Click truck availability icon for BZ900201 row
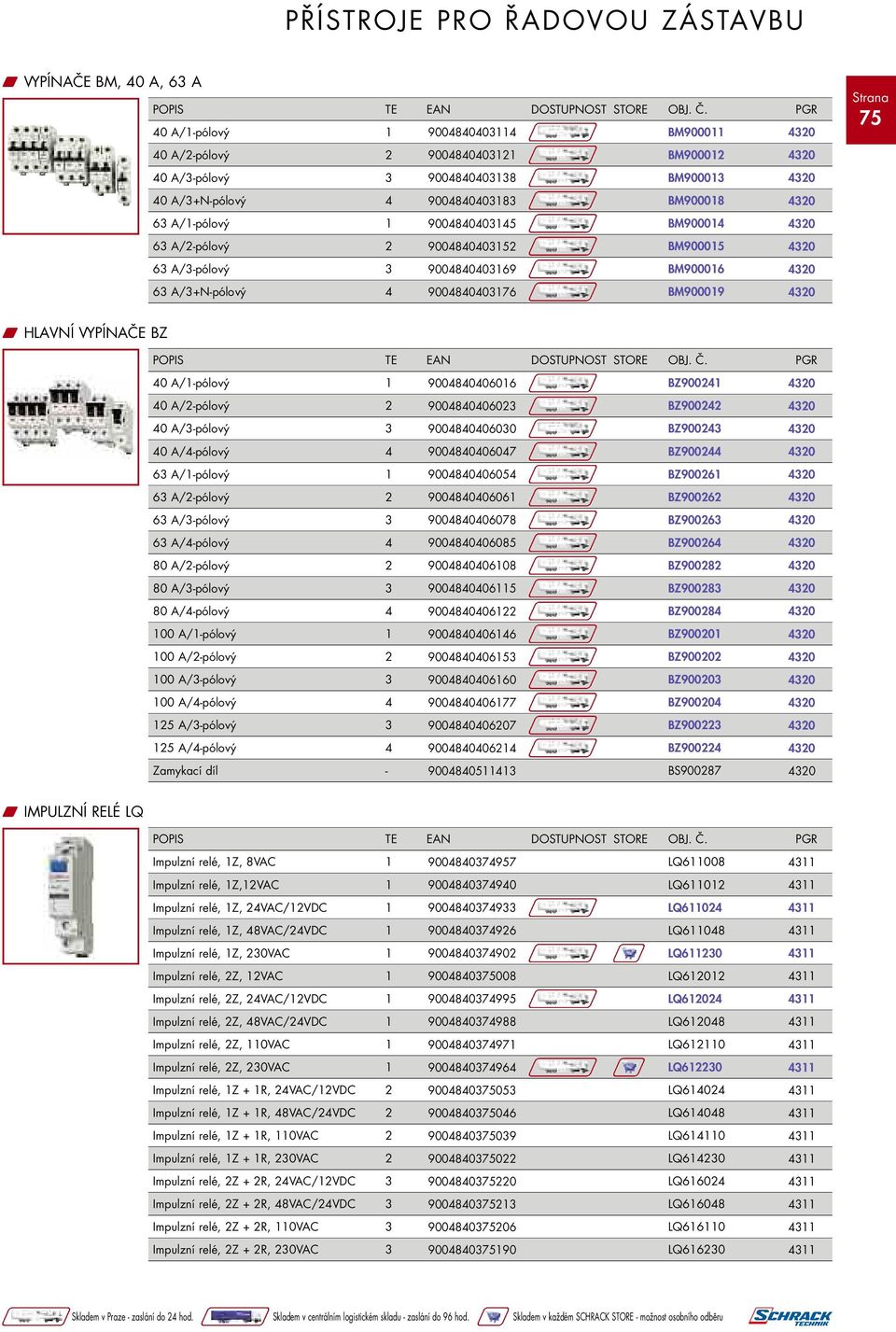Image resolution: width=896 pixels, height=1332 pixels. (x=563, y=635)
